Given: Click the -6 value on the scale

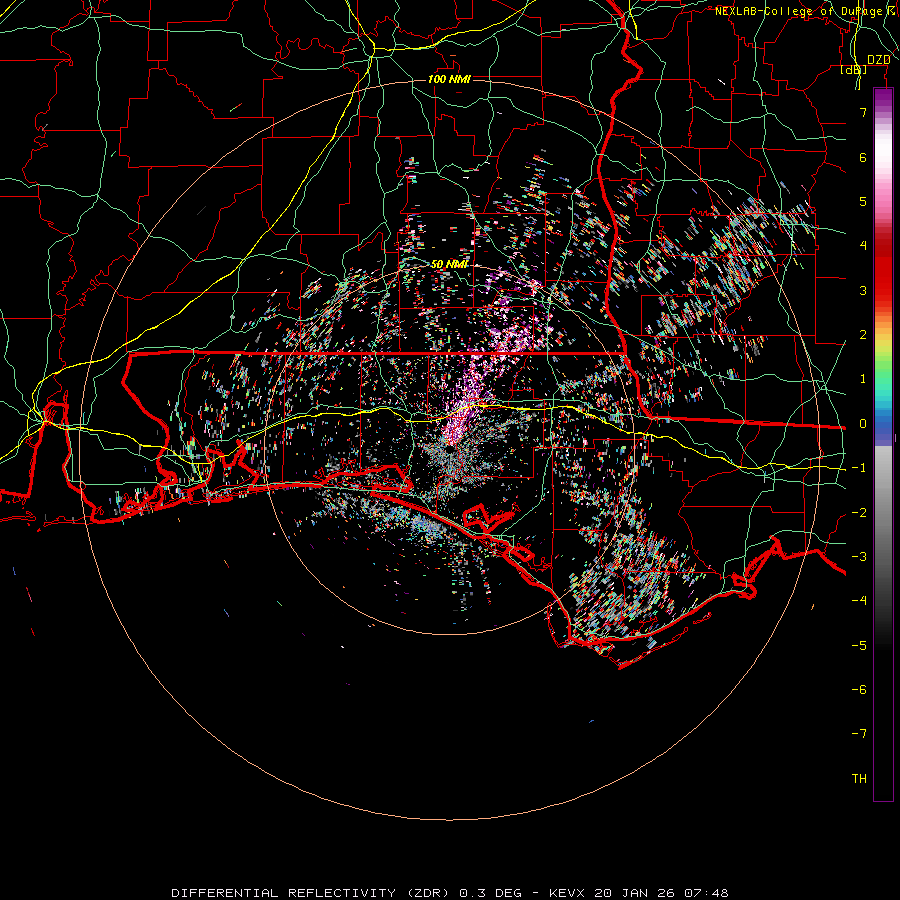Looking at the screenshot, I should [859, 690].
